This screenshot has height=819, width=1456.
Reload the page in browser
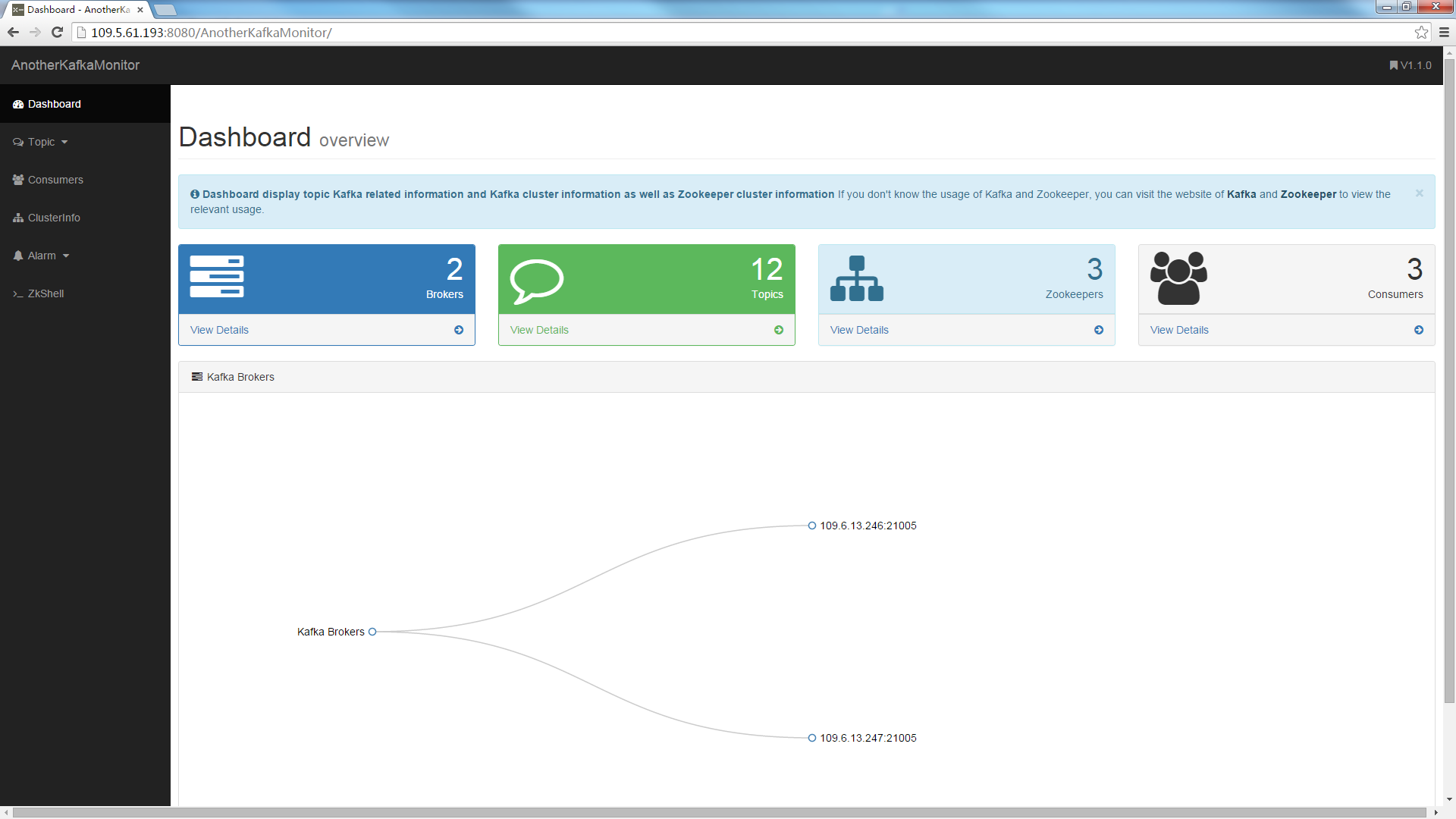pos(57,33)
